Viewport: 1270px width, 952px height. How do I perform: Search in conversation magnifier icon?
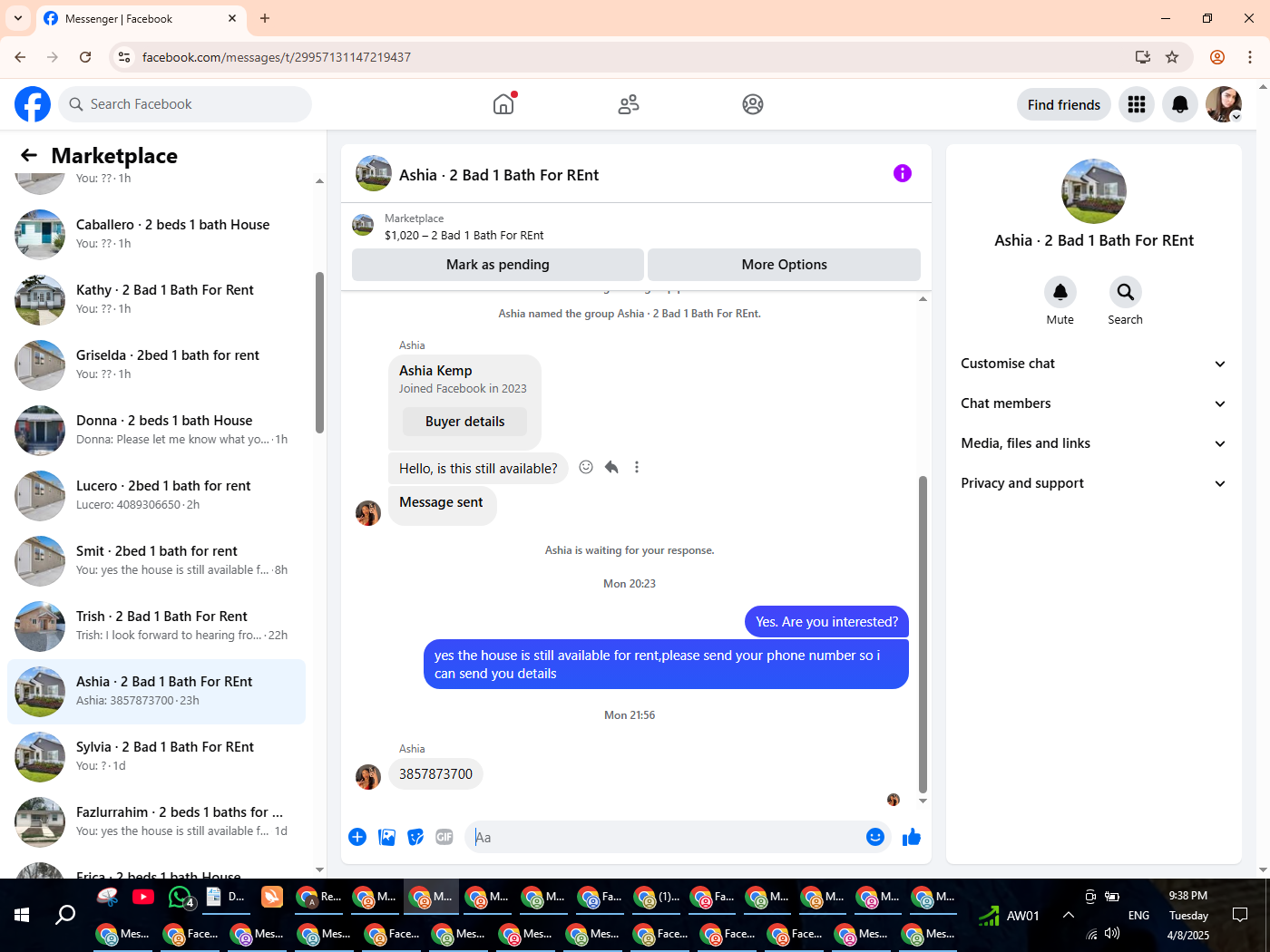point(1125,292)
